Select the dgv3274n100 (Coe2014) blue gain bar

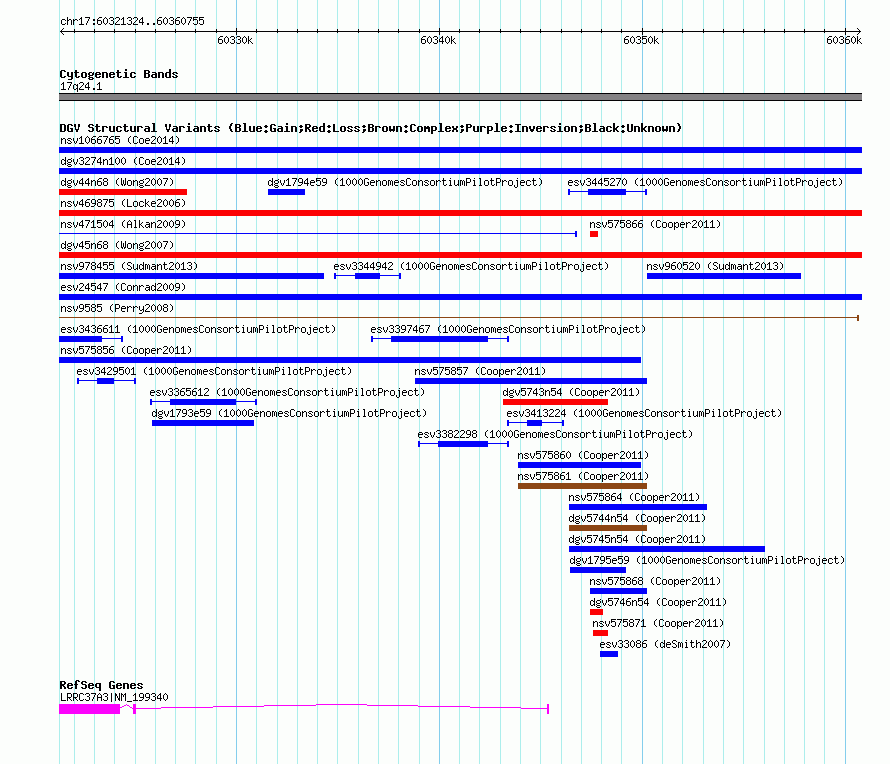(460, 171)
